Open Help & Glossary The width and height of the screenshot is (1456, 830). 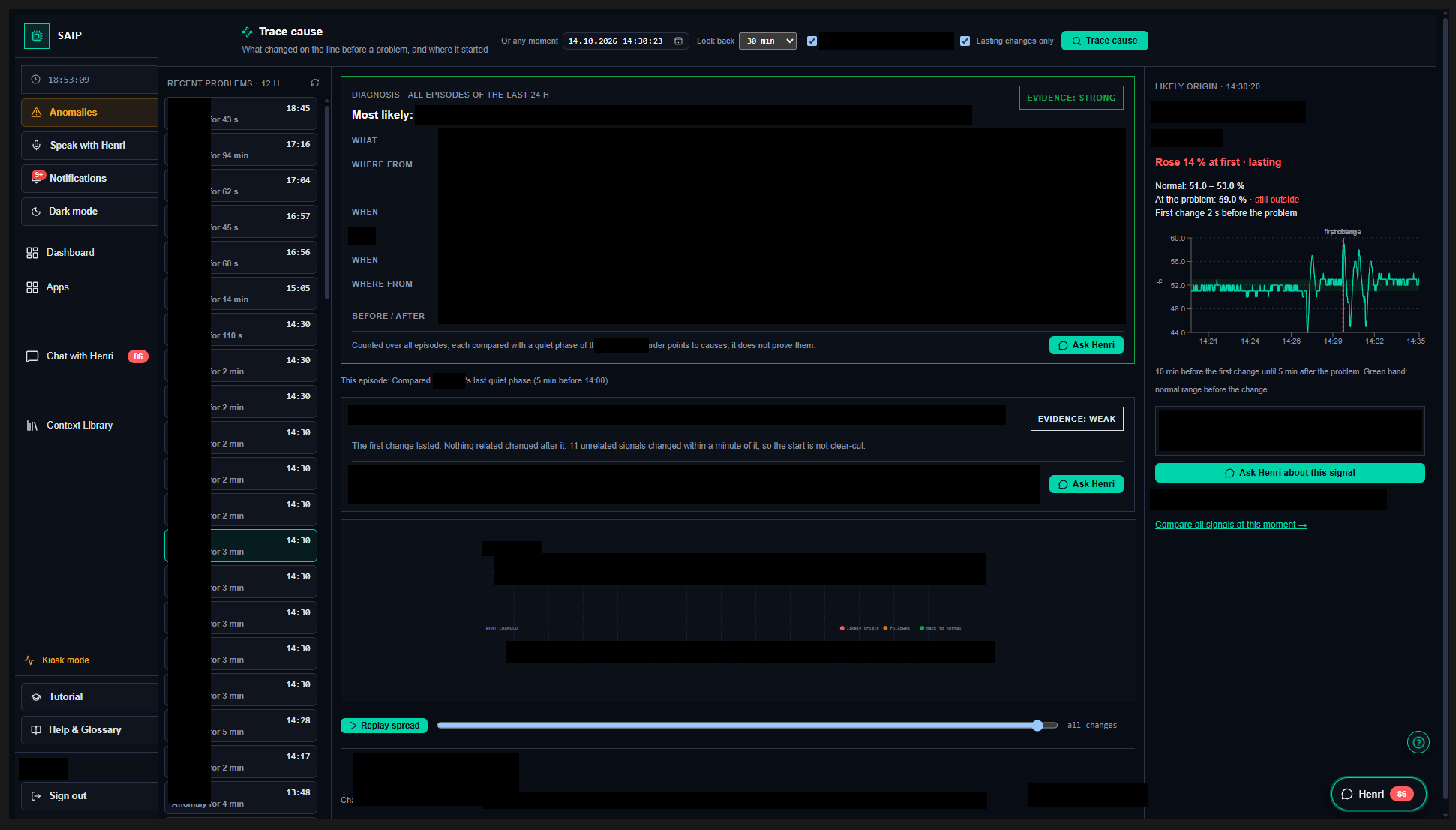(x=89, y=730)
